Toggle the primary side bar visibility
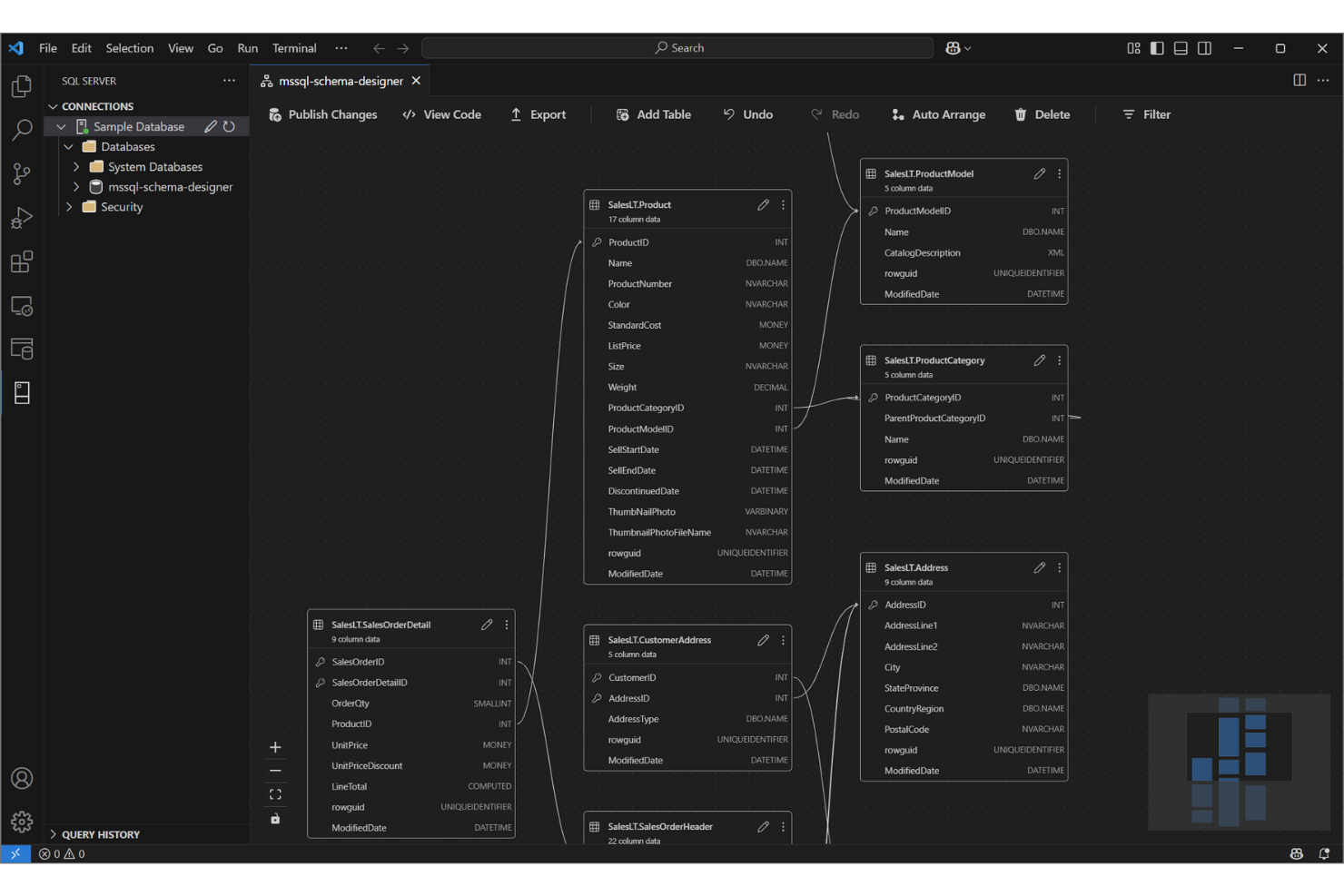Image resolution: width=1344 pixels, height=896 pixels. (x=1157, y=47)
